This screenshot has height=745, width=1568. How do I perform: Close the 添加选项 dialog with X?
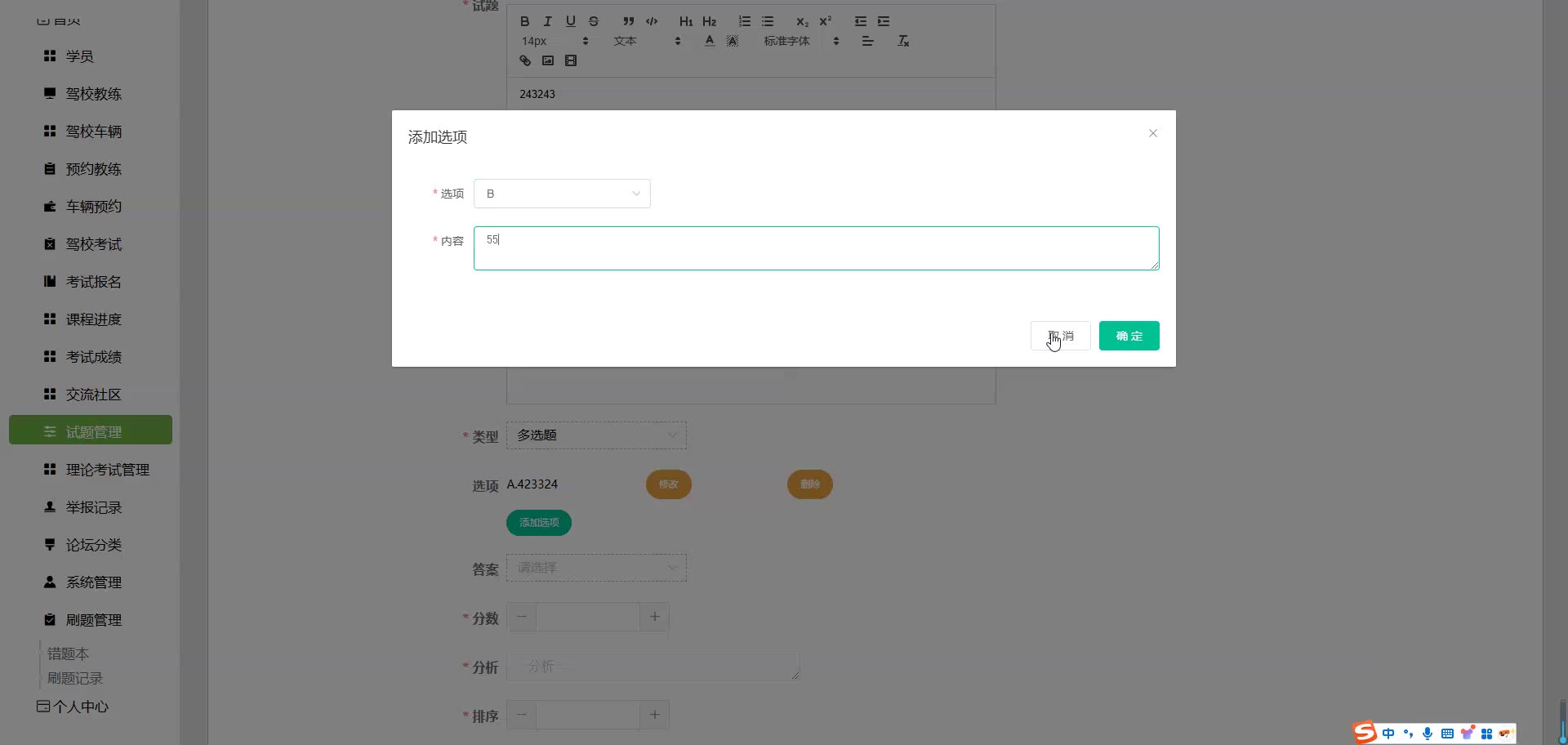(x=1152, y=133)
